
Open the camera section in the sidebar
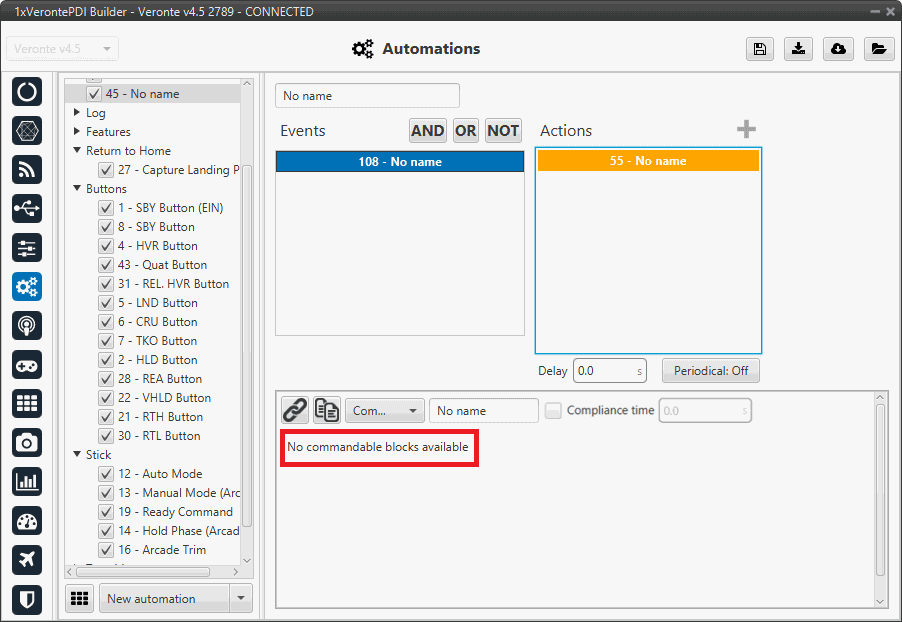tap(27, 442)
